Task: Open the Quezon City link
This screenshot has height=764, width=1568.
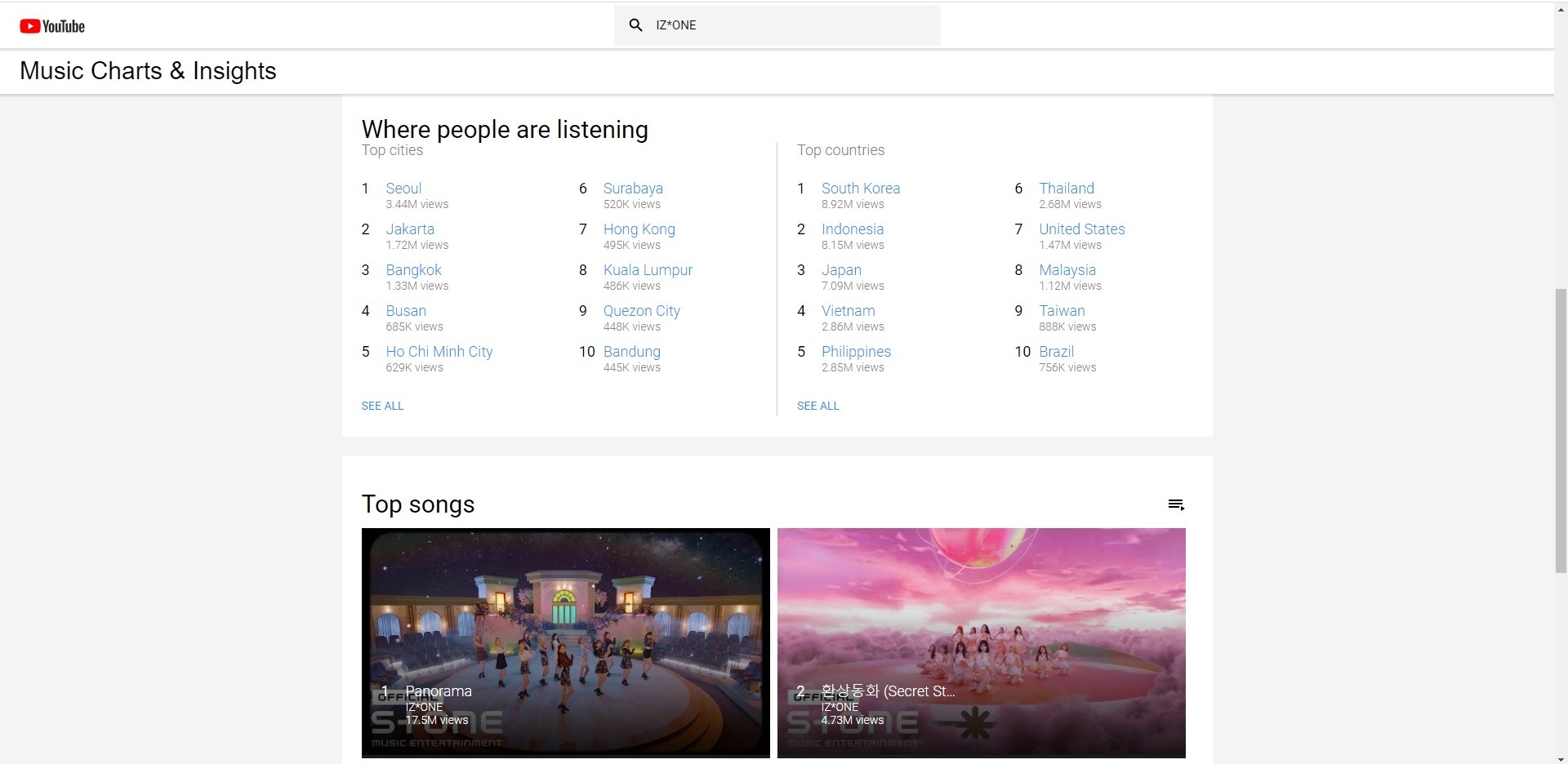Action: tap(642, 311)
